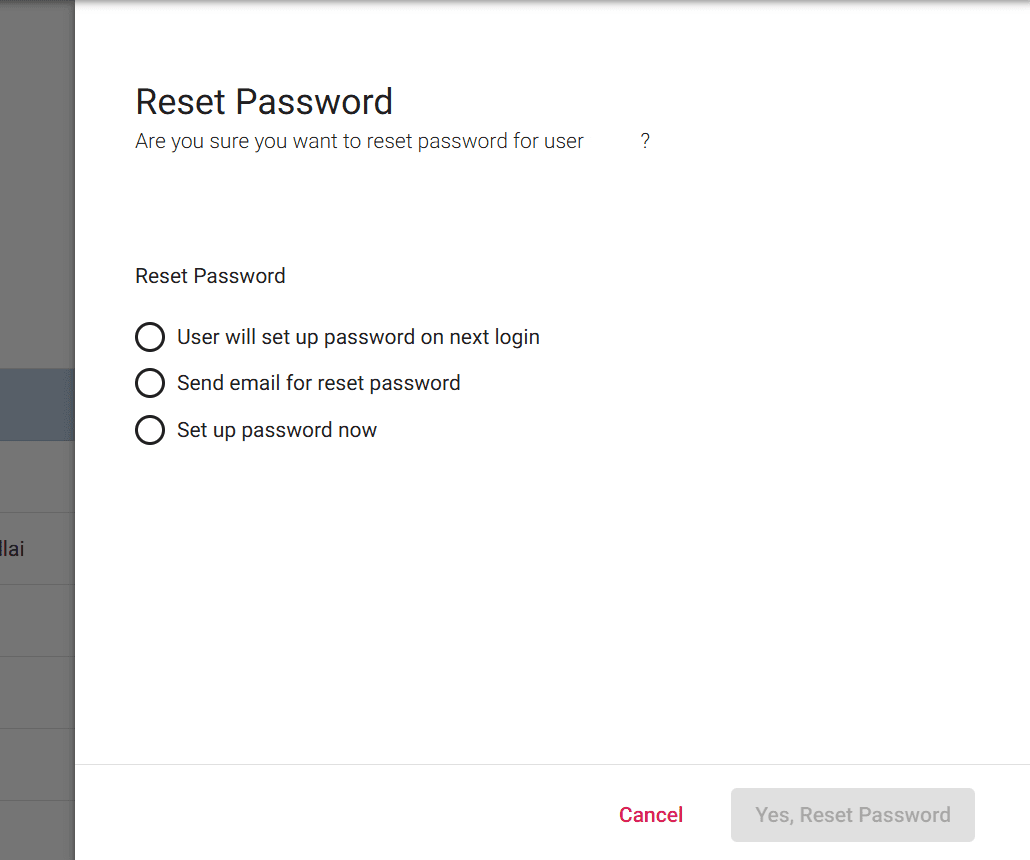Click the confirmation question text
The image size is (1030, 860).
click(x=358, y=141)
